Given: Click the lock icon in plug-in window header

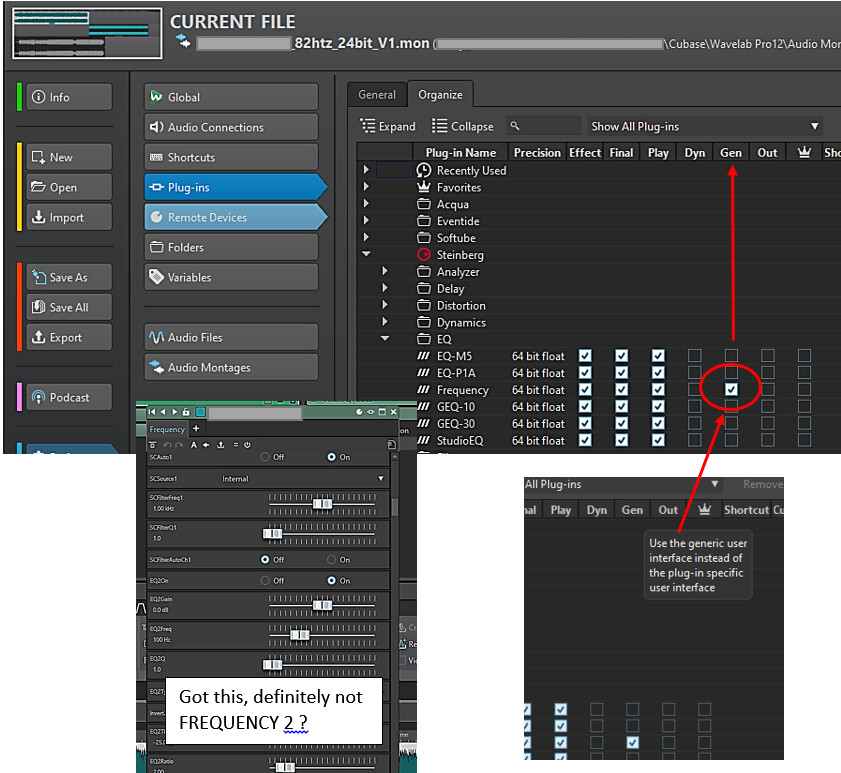Looking at the screenshot, I should 186,412.
